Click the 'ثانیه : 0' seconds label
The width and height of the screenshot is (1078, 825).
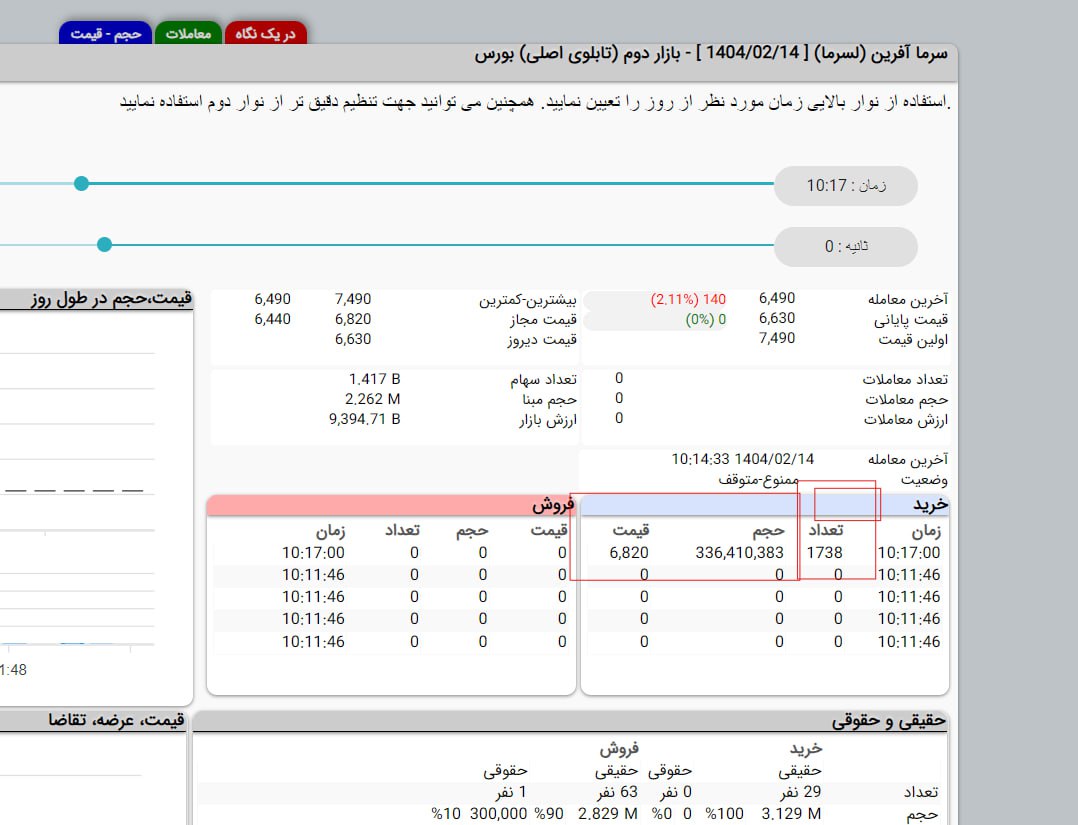(846, 247)
